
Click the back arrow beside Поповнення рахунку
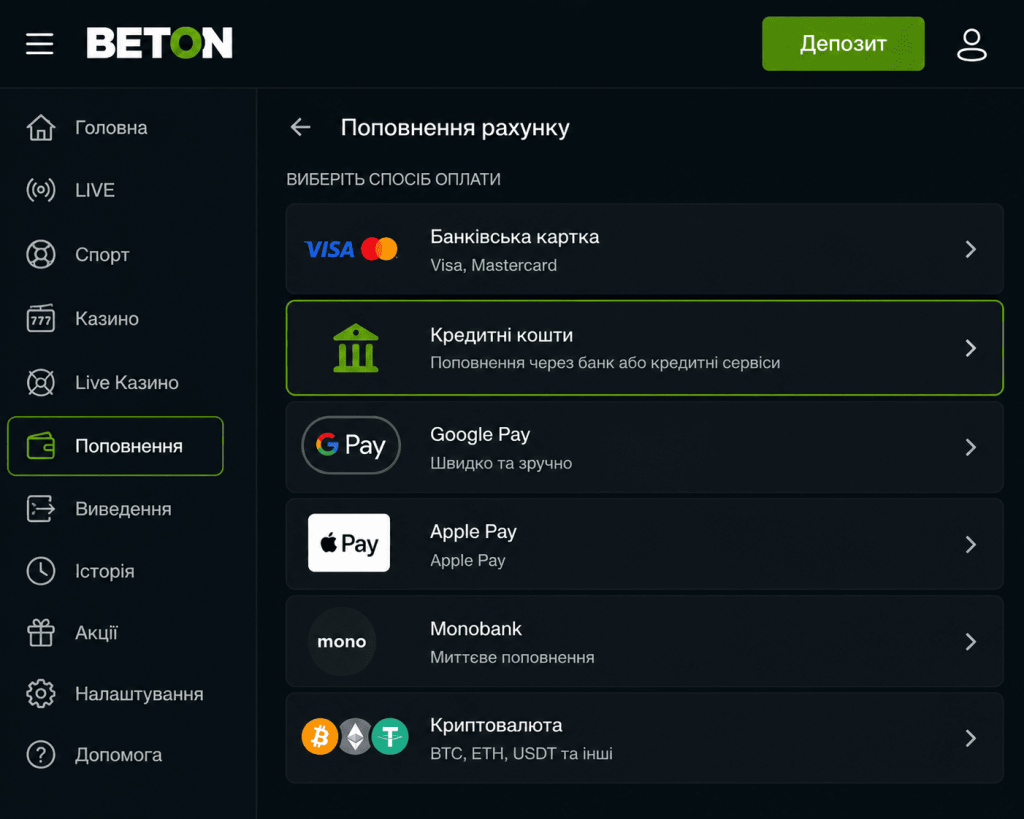pyautogui.click(x=300, y=127)
